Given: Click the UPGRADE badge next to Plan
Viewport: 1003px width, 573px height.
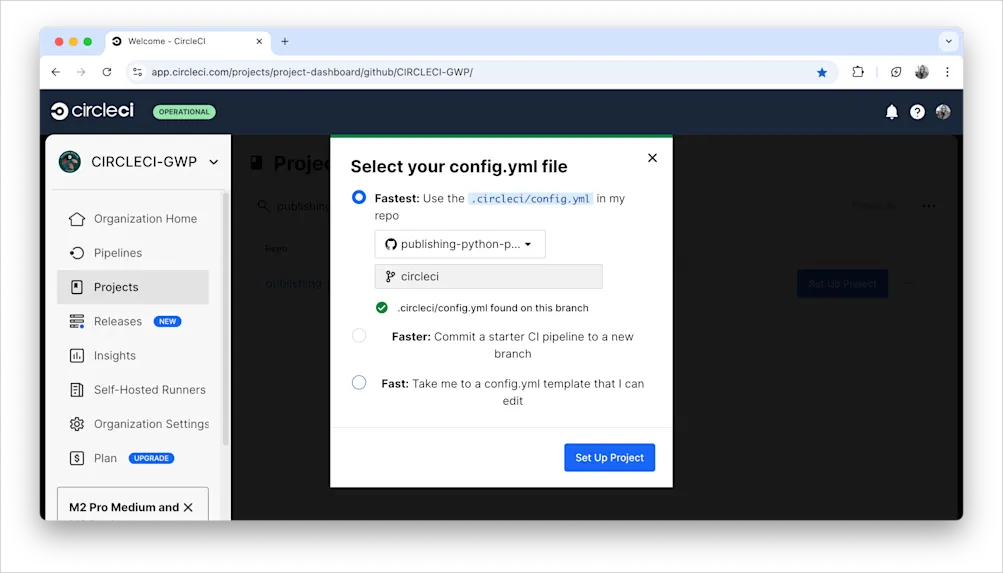Looking at the screenshot, I should pyautogui.click(x=151, y=458).
